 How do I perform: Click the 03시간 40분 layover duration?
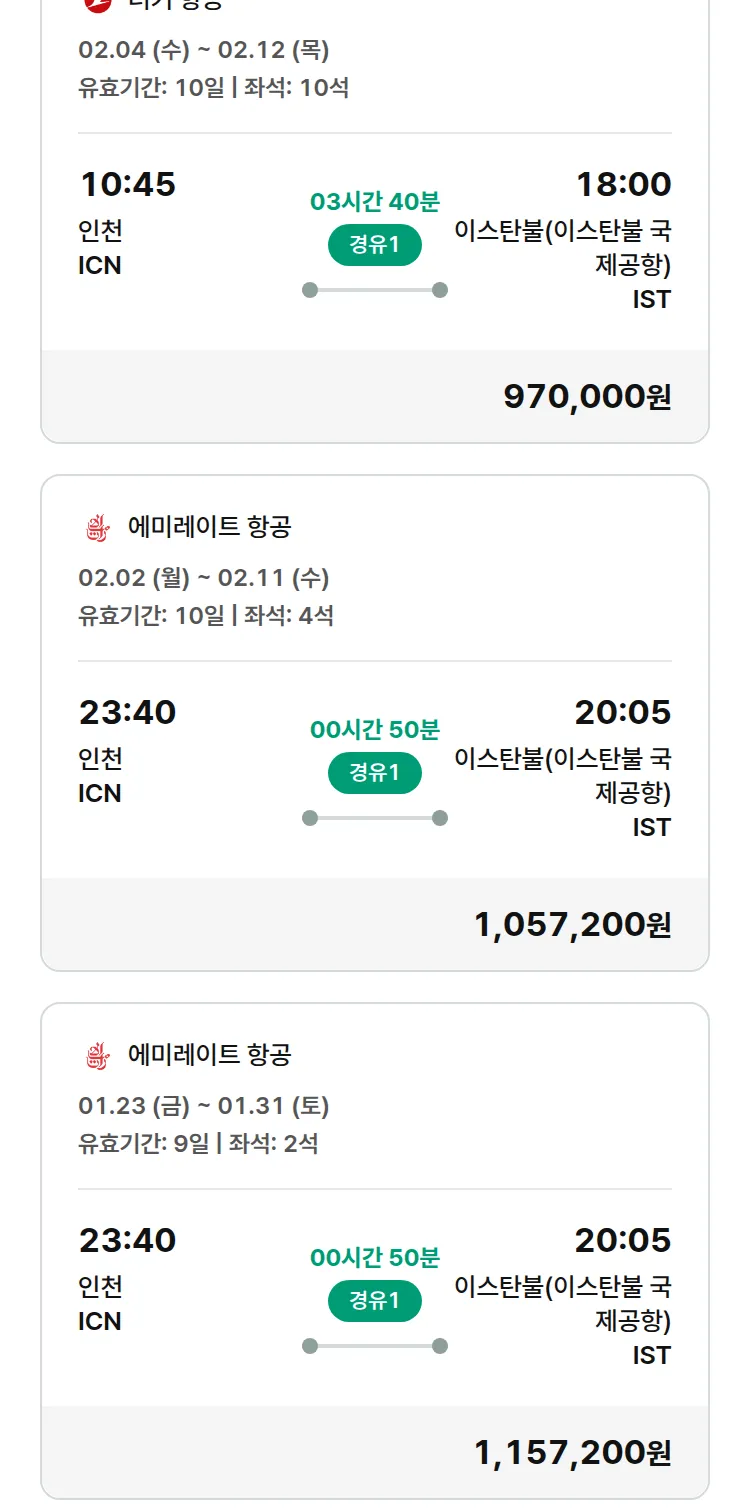click(375, 202)
